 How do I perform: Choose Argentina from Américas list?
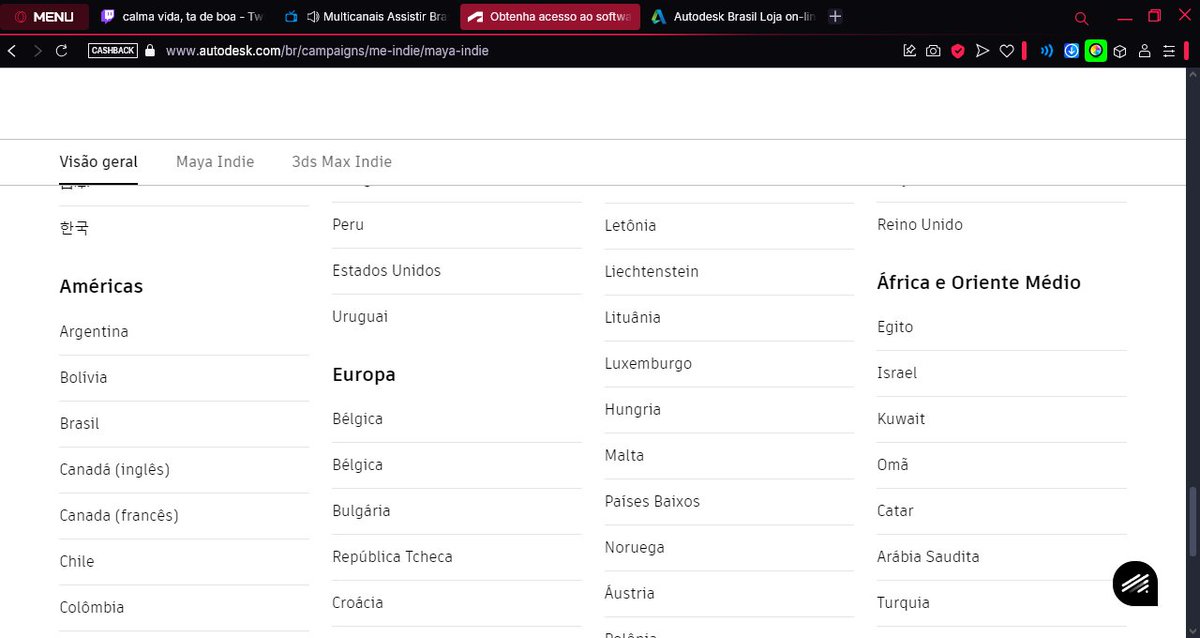tap(94, 332)
